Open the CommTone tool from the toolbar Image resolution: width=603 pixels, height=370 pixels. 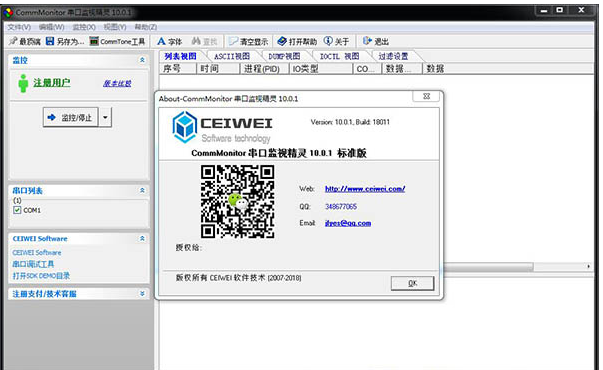117,41
